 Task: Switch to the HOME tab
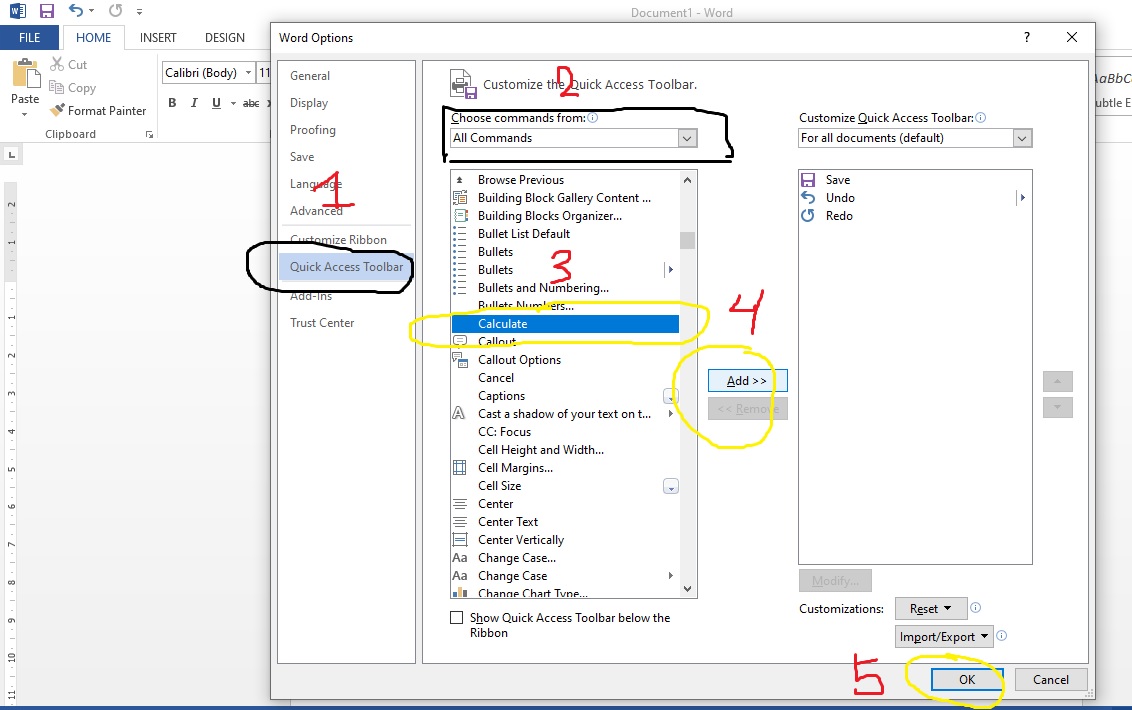click(94, 38)
